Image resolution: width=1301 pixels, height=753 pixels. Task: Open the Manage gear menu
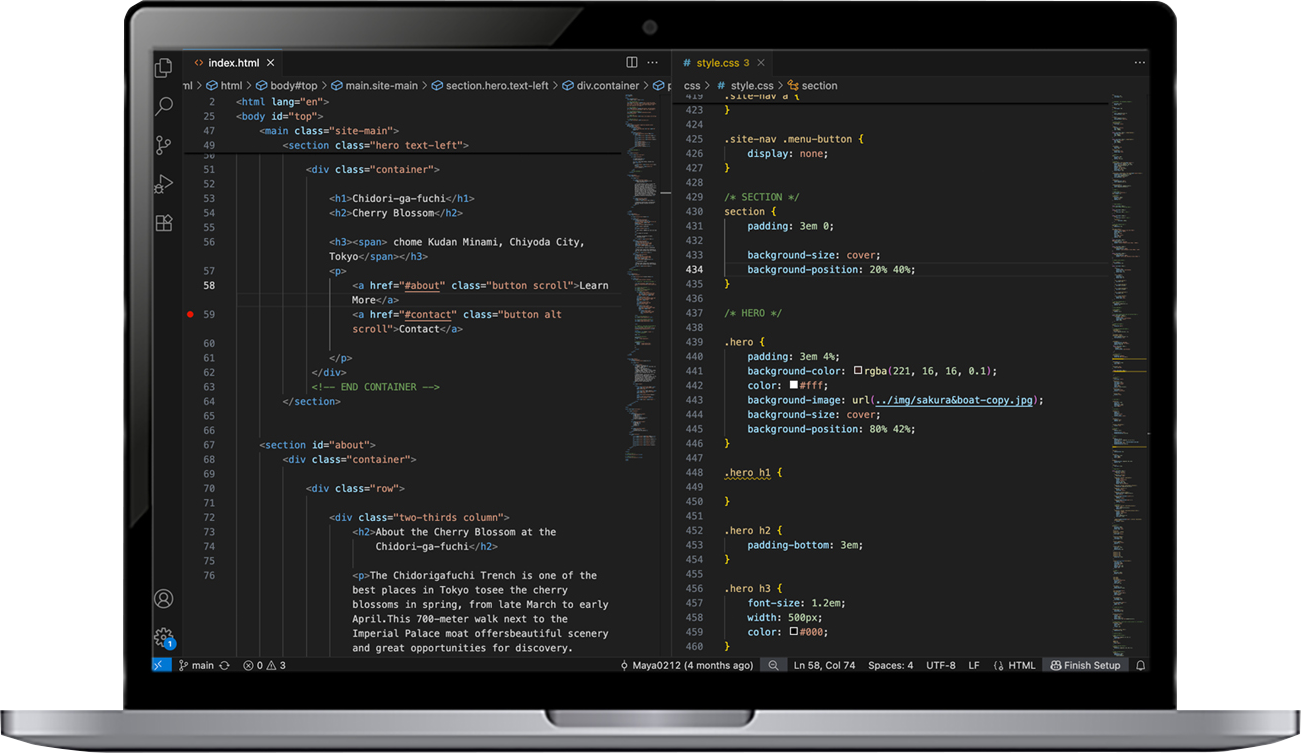(x=164, y=637)
